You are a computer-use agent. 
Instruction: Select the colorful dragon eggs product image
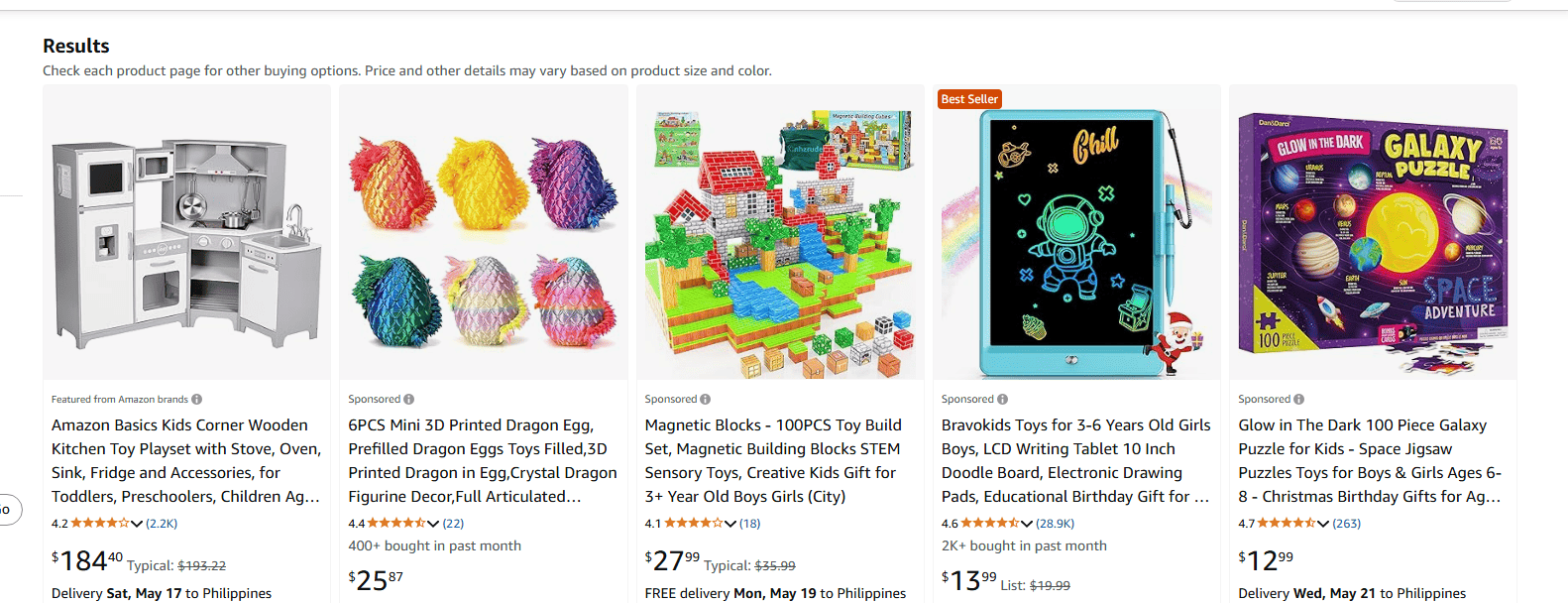[x=484, y=232]
